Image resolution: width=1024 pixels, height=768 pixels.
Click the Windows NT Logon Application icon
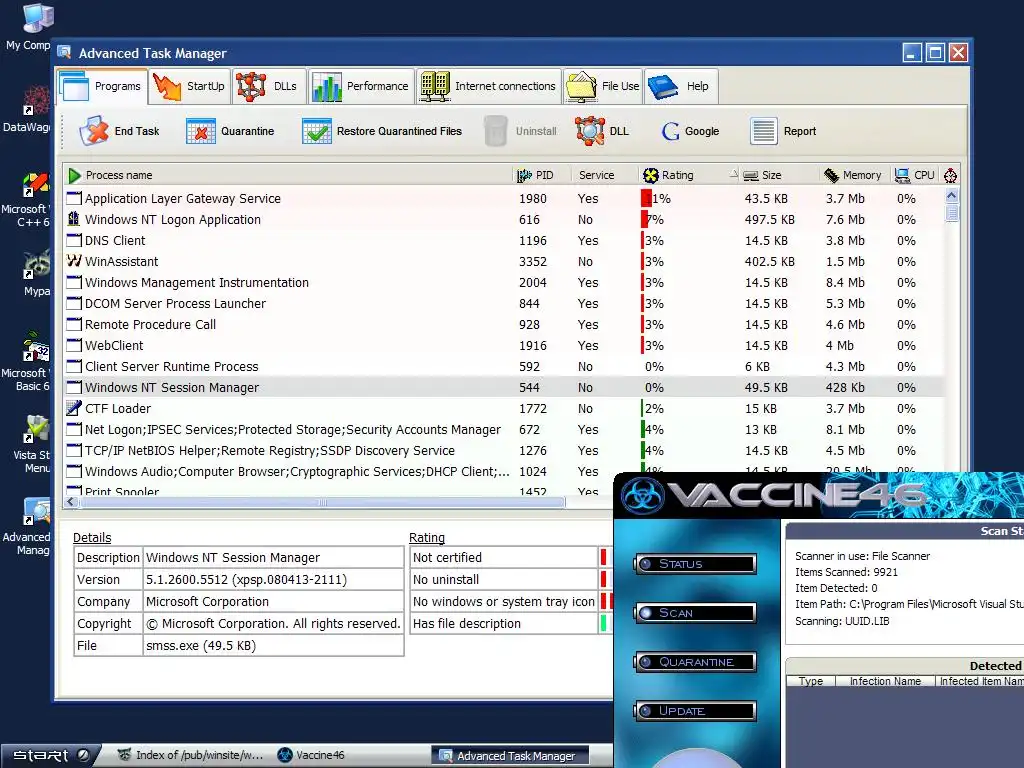[74, 219]
